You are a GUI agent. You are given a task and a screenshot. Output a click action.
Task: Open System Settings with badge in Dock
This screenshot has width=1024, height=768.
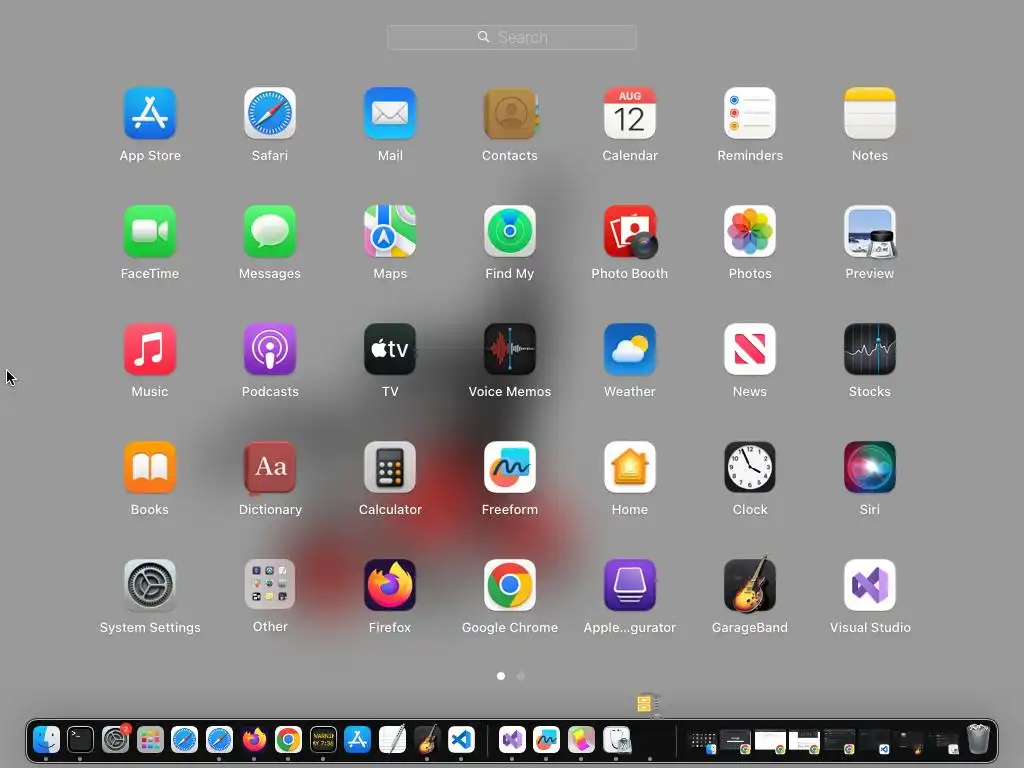pos(116,740)
